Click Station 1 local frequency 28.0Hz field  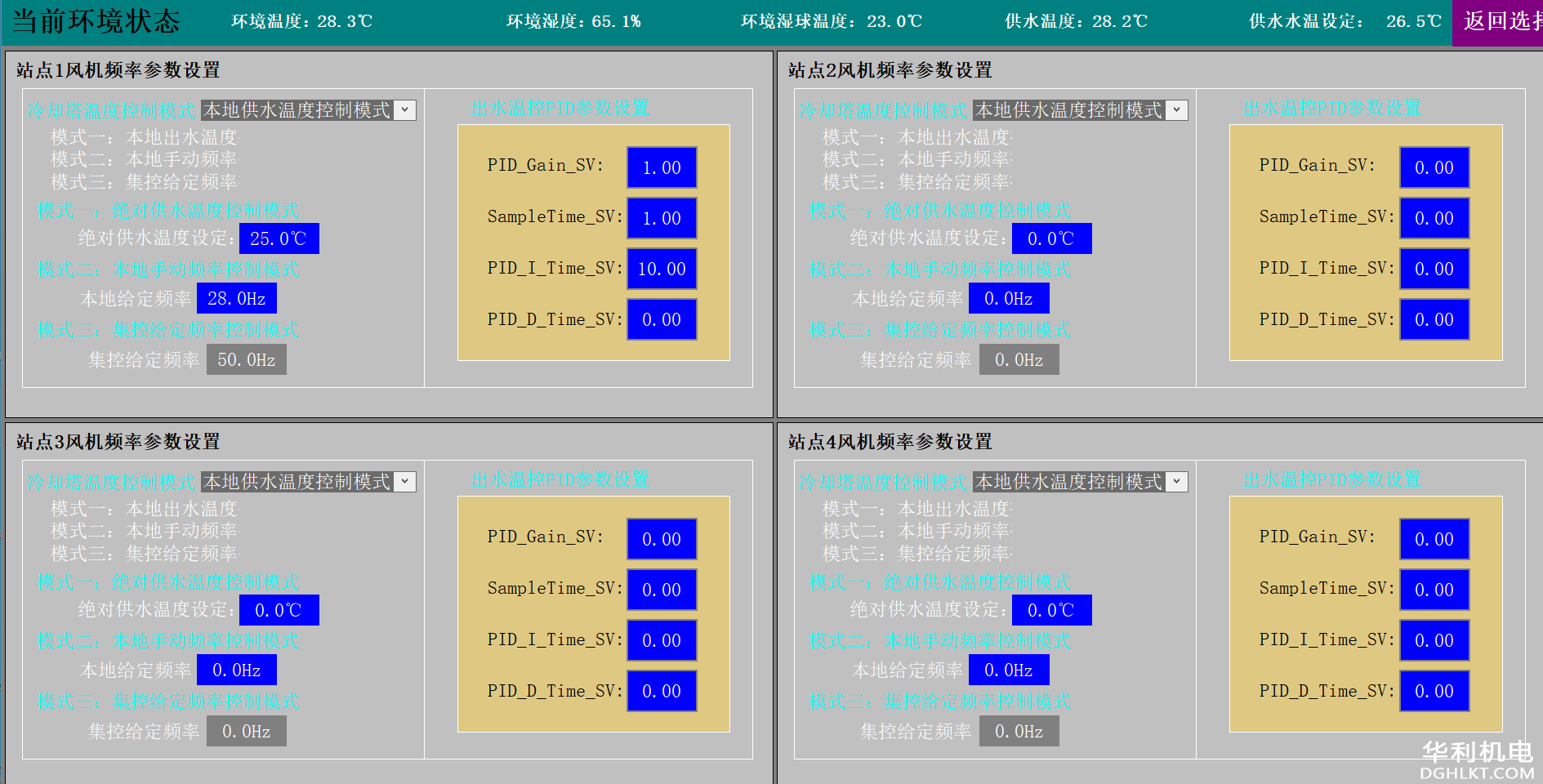tap(237, 298)
